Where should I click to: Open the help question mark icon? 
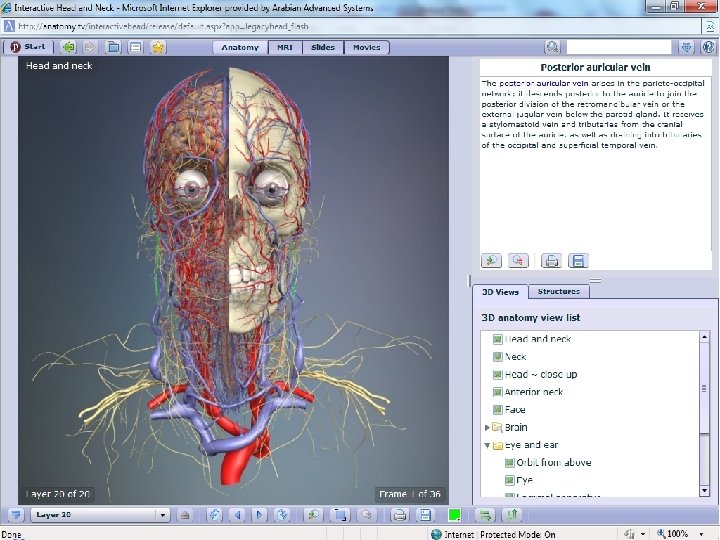pyautogui.click(x=708, y=47)
